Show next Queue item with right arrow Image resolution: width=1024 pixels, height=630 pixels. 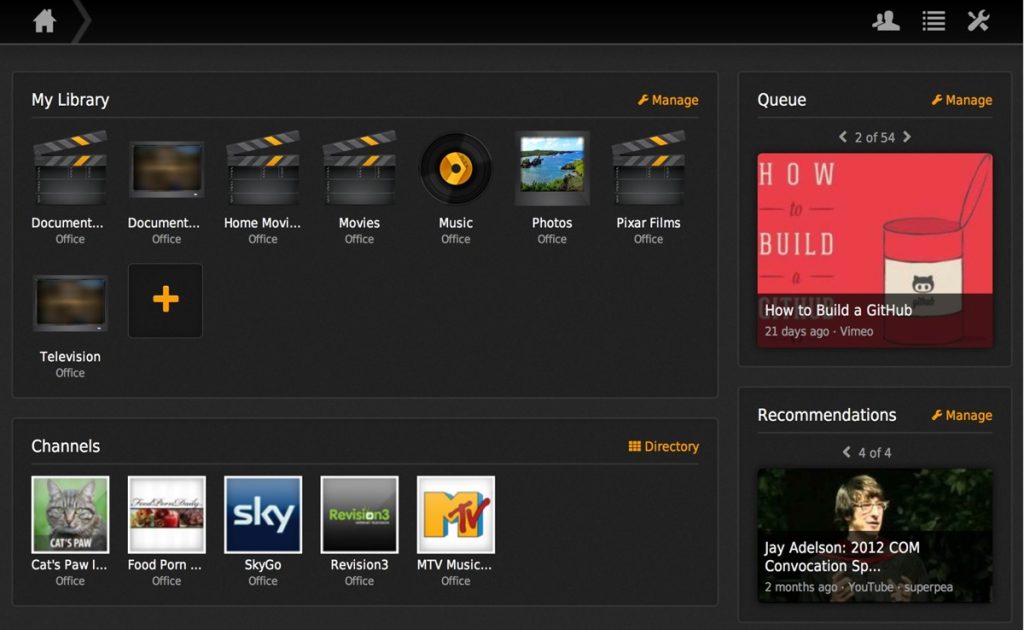(x=907, y=137)
